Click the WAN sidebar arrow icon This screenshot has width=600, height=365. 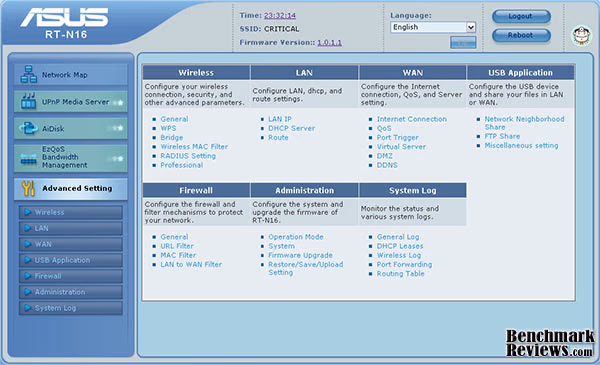pyautogui.click(x=28, y=244)
